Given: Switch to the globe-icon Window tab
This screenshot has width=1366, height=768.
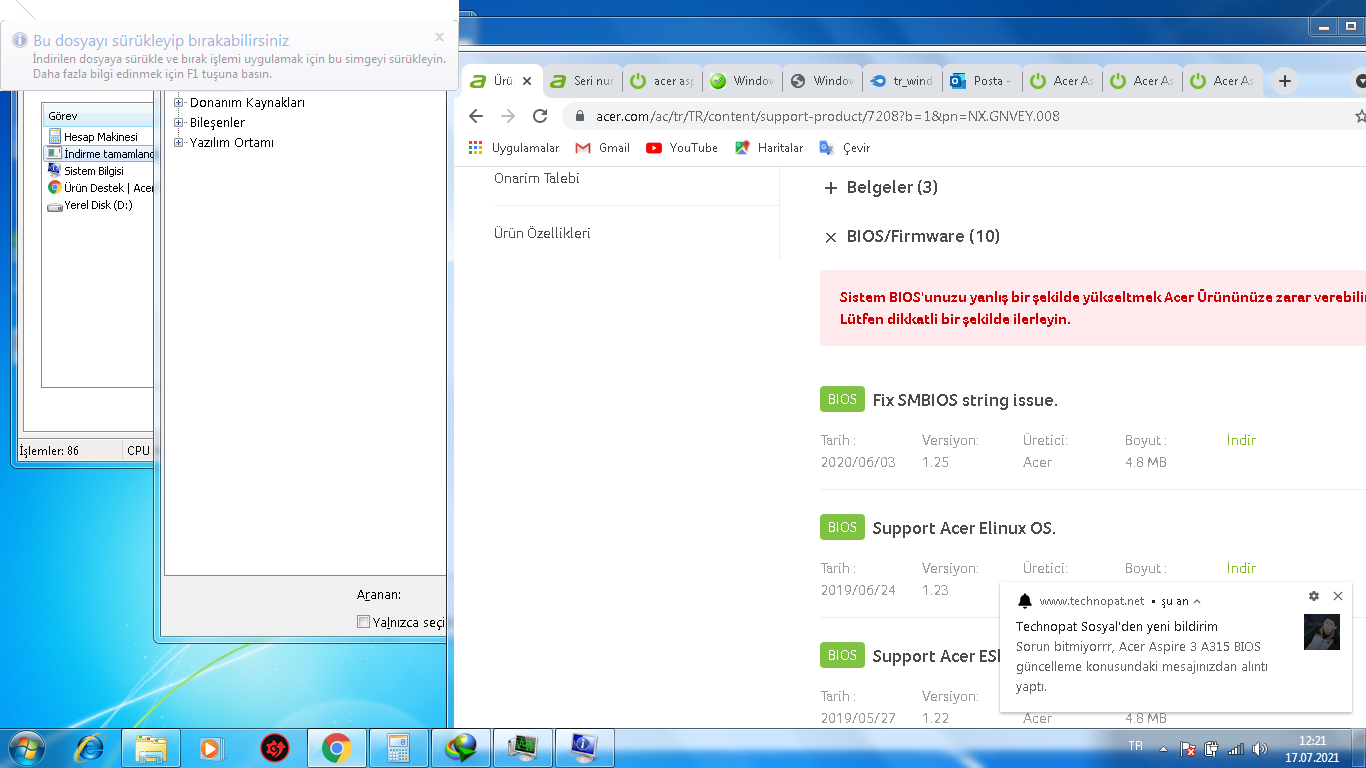Looking at the screenshot, I should (x=822, y=81).
